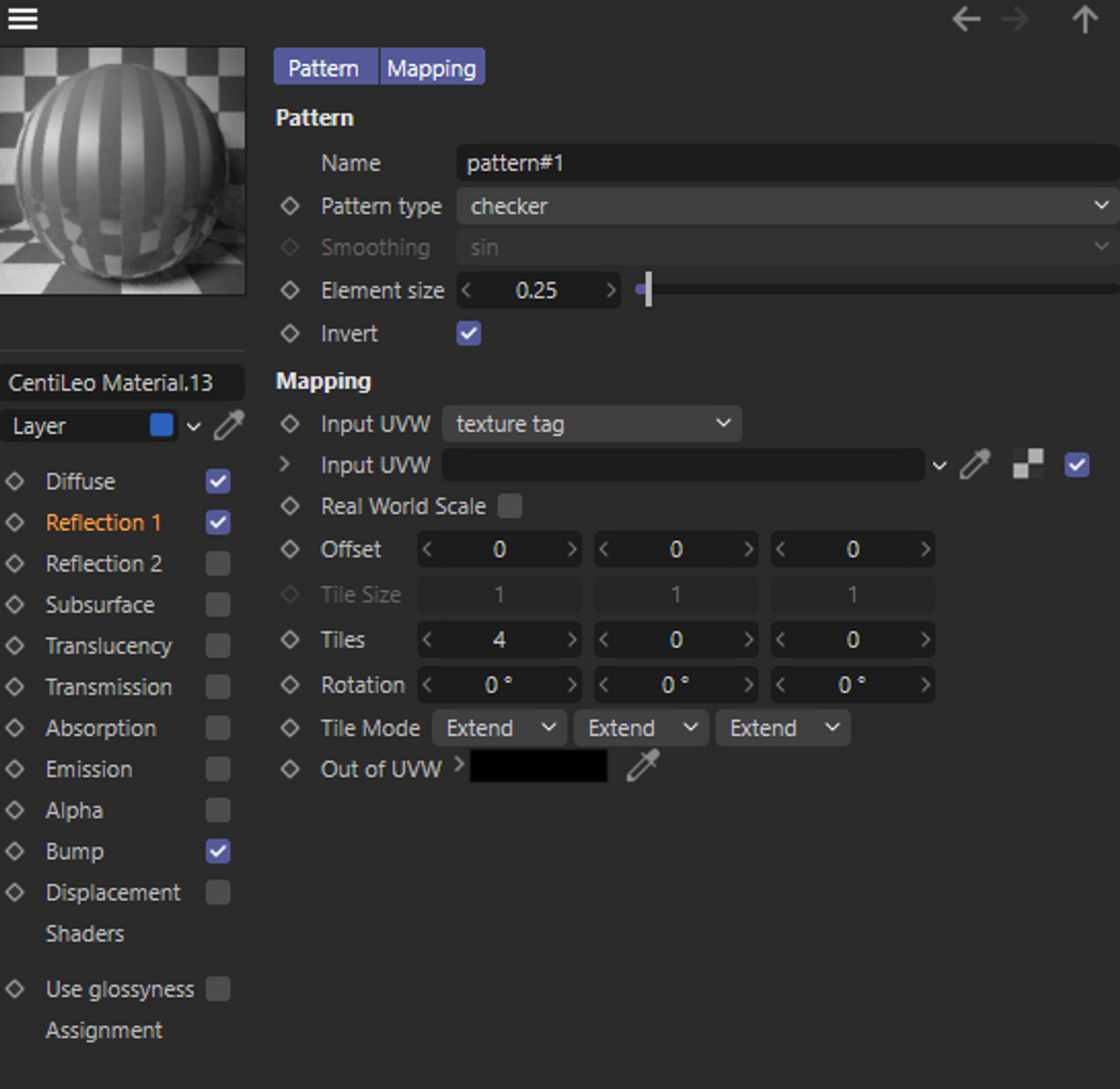Toggle keyframe diamond for Diffuse

pyautogui.click(x=15, y=481)
